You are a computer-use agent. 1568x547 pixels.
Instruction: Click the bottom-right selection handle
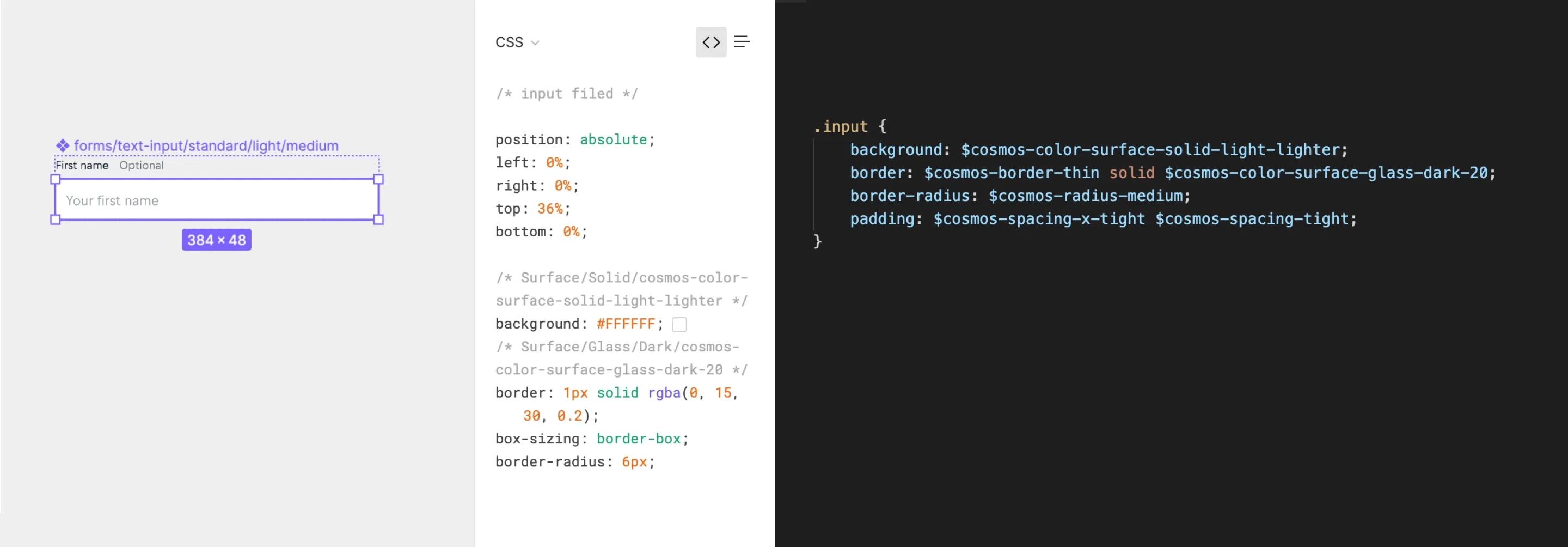point(378,220)
